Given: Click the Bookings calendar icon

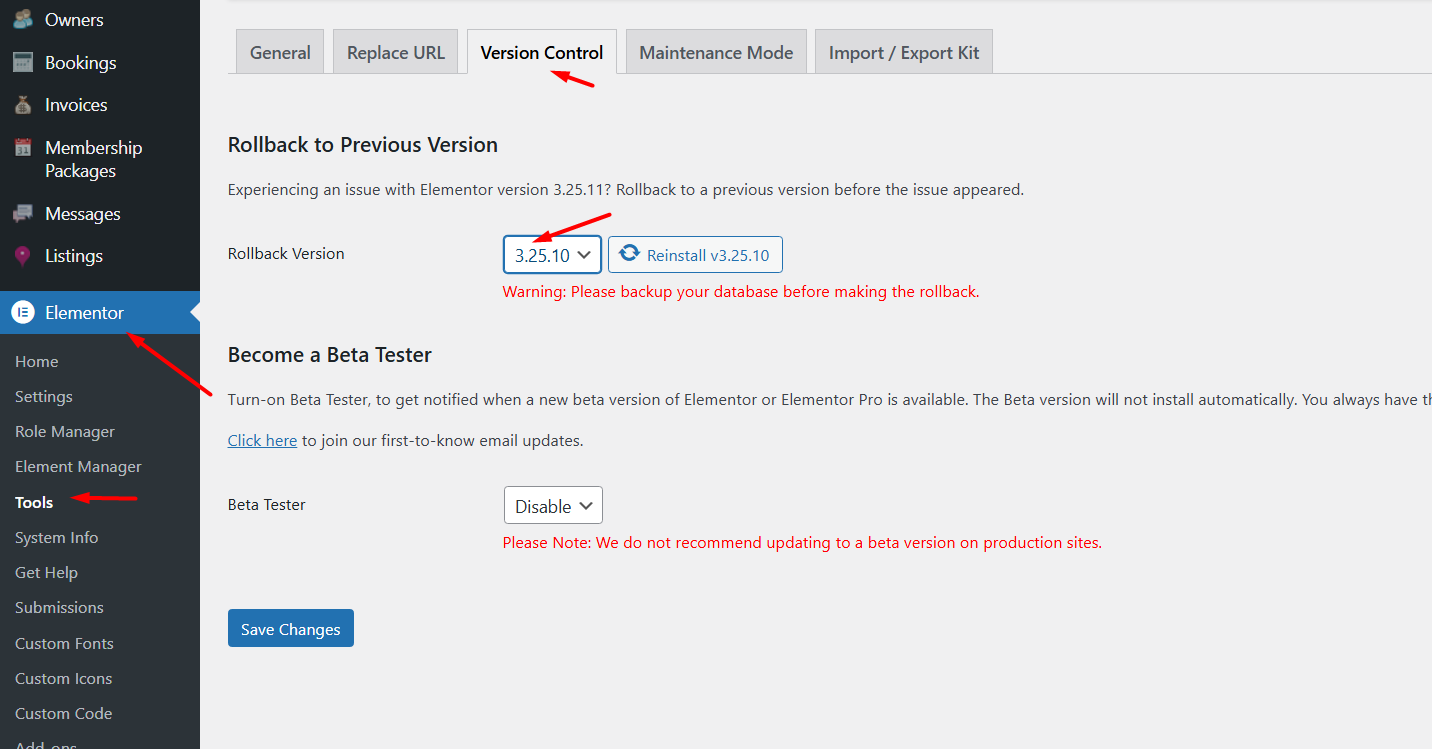Looking at the screenshot, I should pyautogui.click(x=23, y=62).
